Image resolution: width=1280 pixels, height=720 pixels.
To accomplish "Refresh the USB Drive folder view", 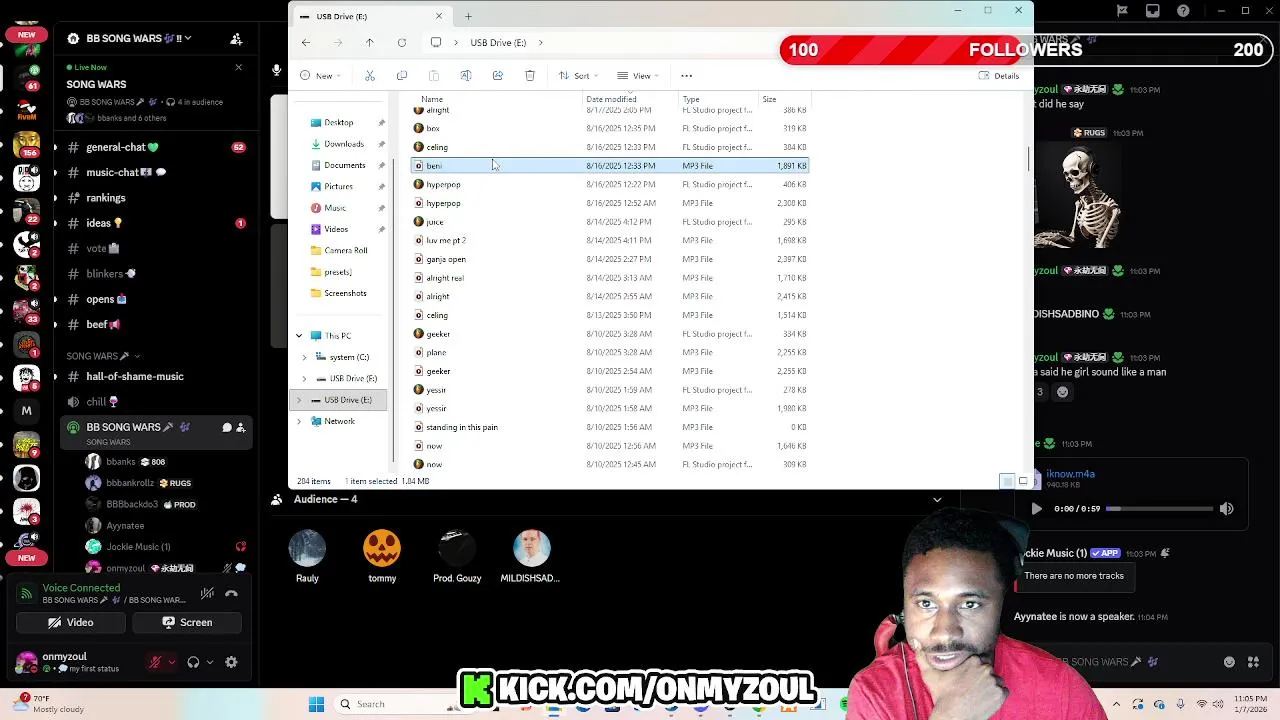I will 402,43.
